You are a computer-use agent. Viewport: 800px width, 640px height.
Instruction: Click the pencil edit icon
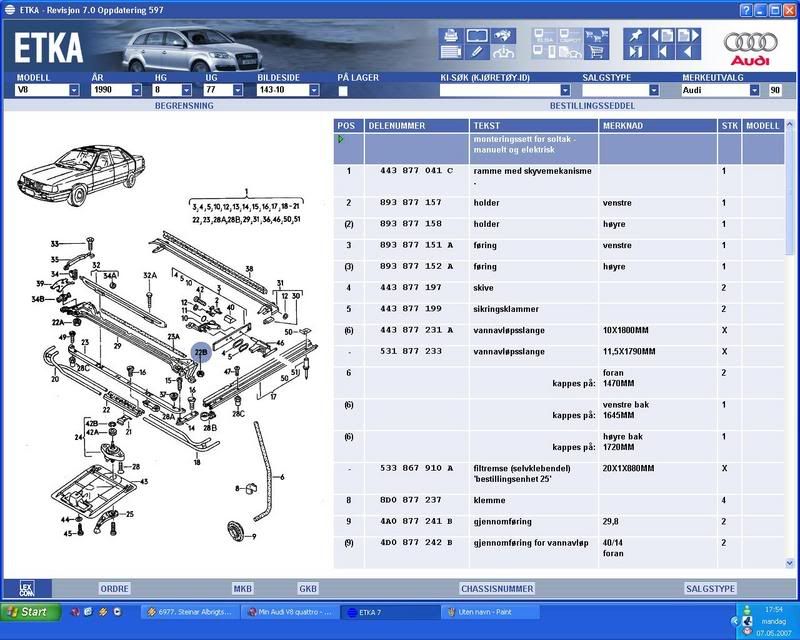477,53
